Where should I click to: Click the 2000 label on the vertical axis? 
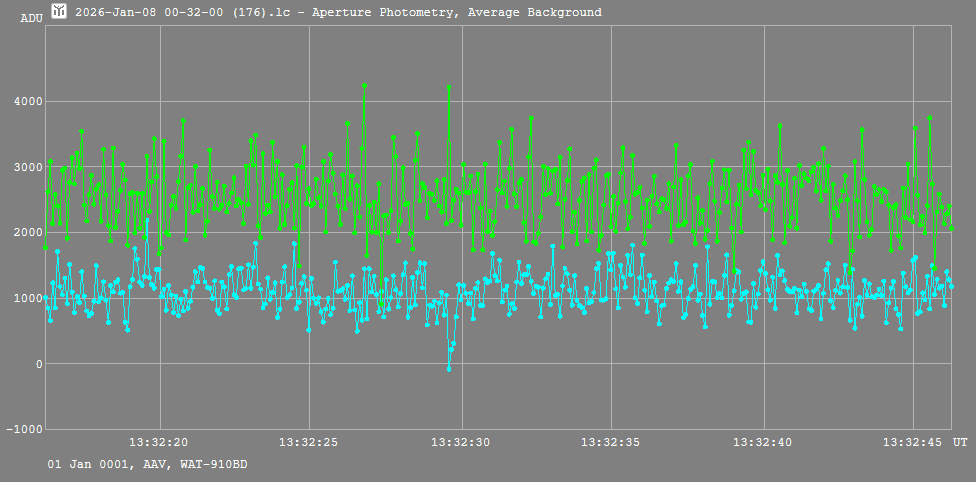tap(27, 233)
